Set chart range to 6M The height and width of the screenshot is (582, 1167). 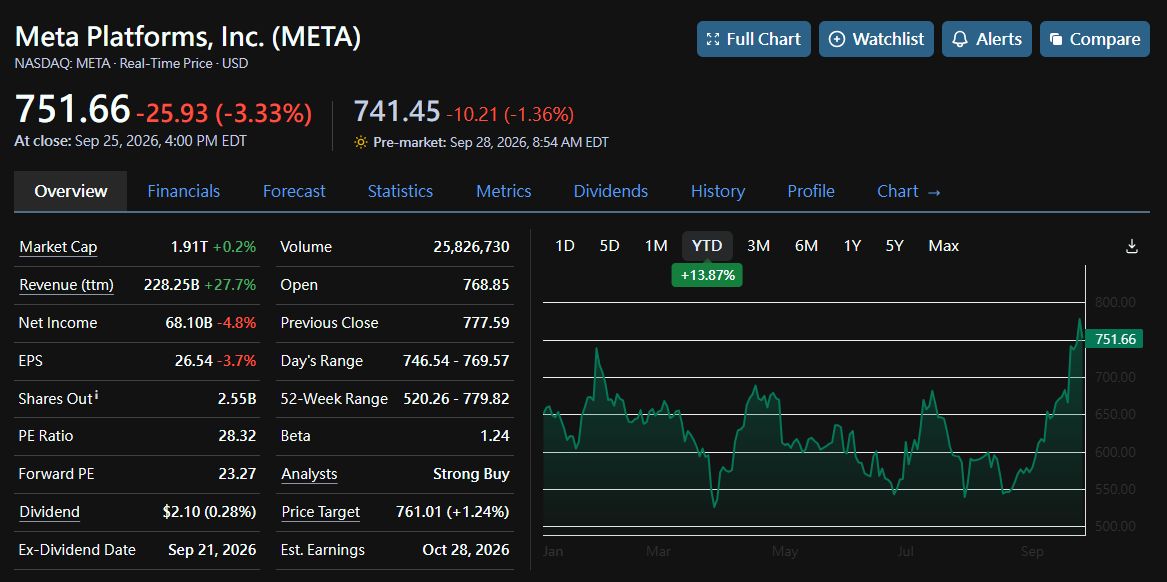pos(806,246)
